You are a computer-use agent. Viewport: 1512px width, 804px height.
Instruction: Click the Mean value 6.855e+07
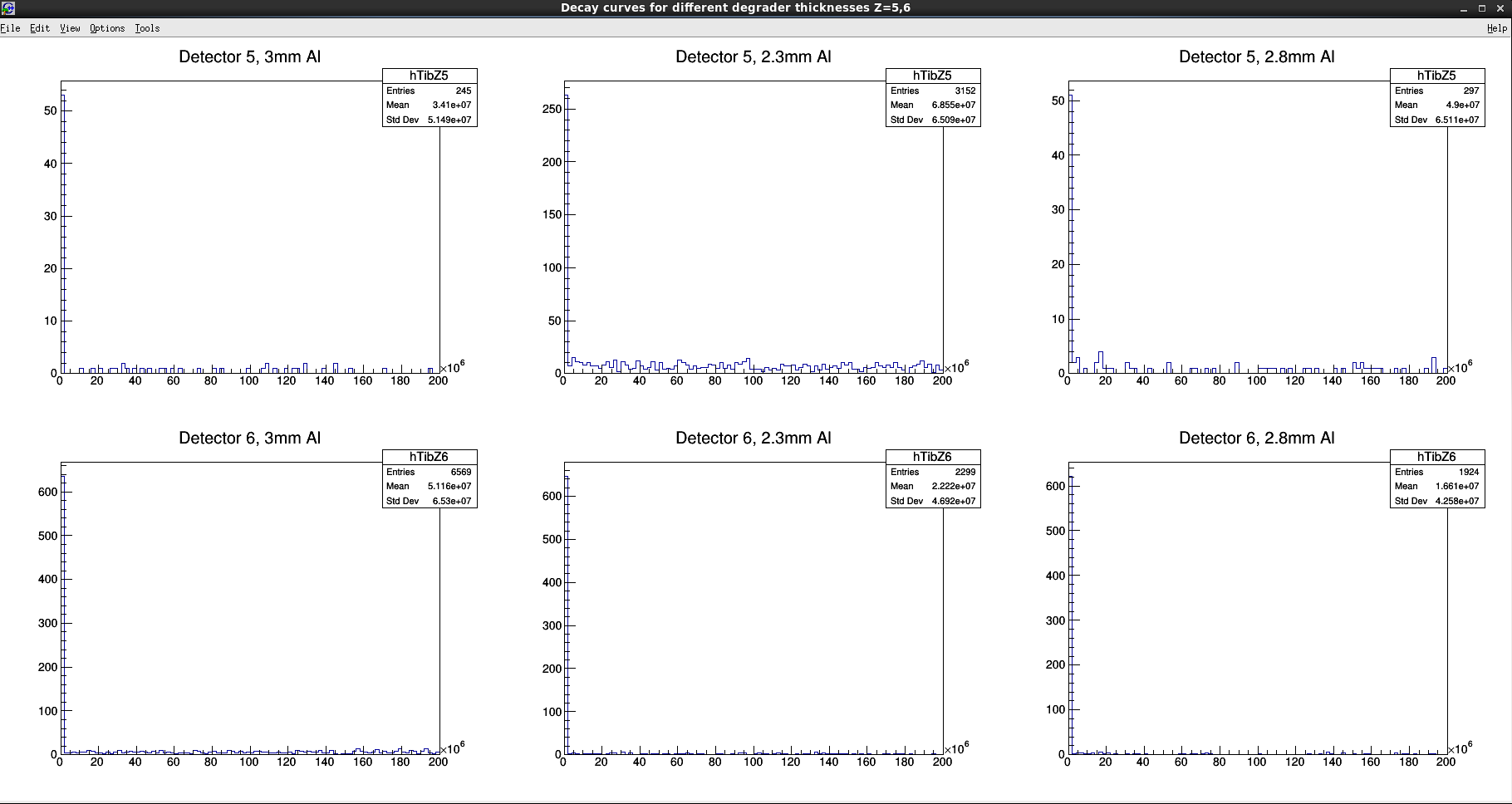[x=954, y=105]
